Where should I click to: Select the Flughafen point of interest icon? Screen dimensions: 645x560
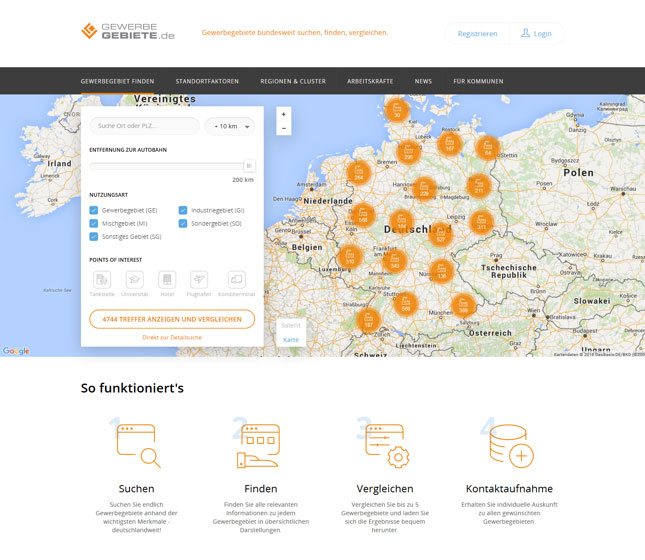(x=199, y=280)
